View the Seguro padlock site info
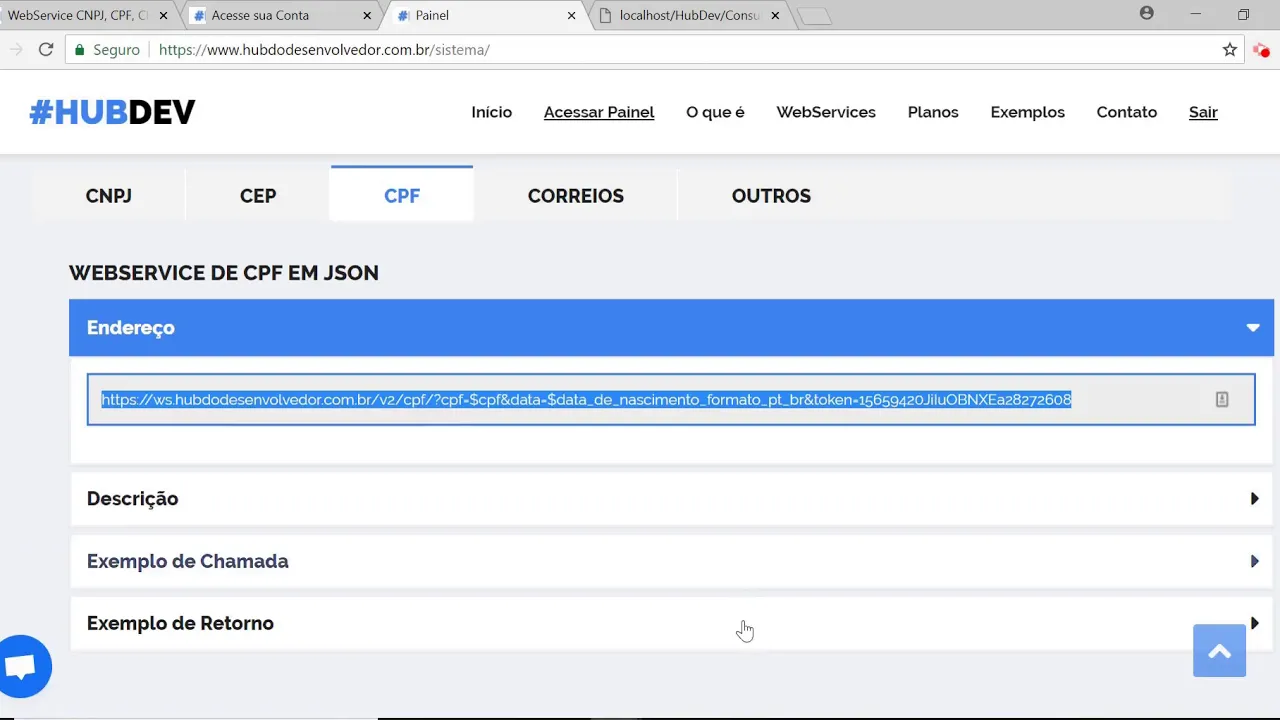The width and height of the screenshot is (1280, 720). click(x=107, y=50)
